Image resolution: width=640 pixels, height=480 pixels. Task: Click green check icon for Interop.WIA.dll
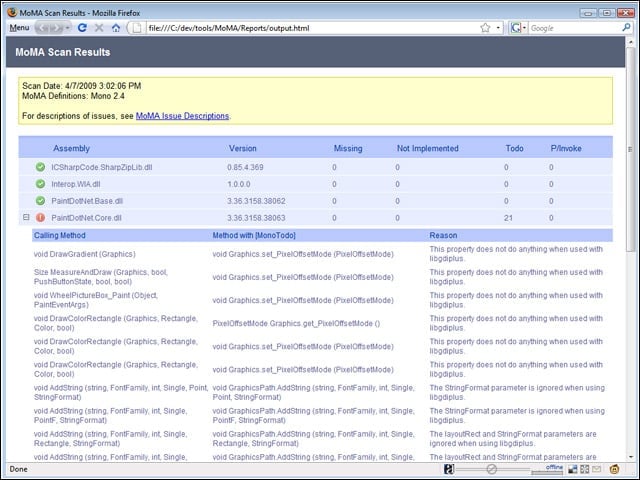click(x=40, y=184)
